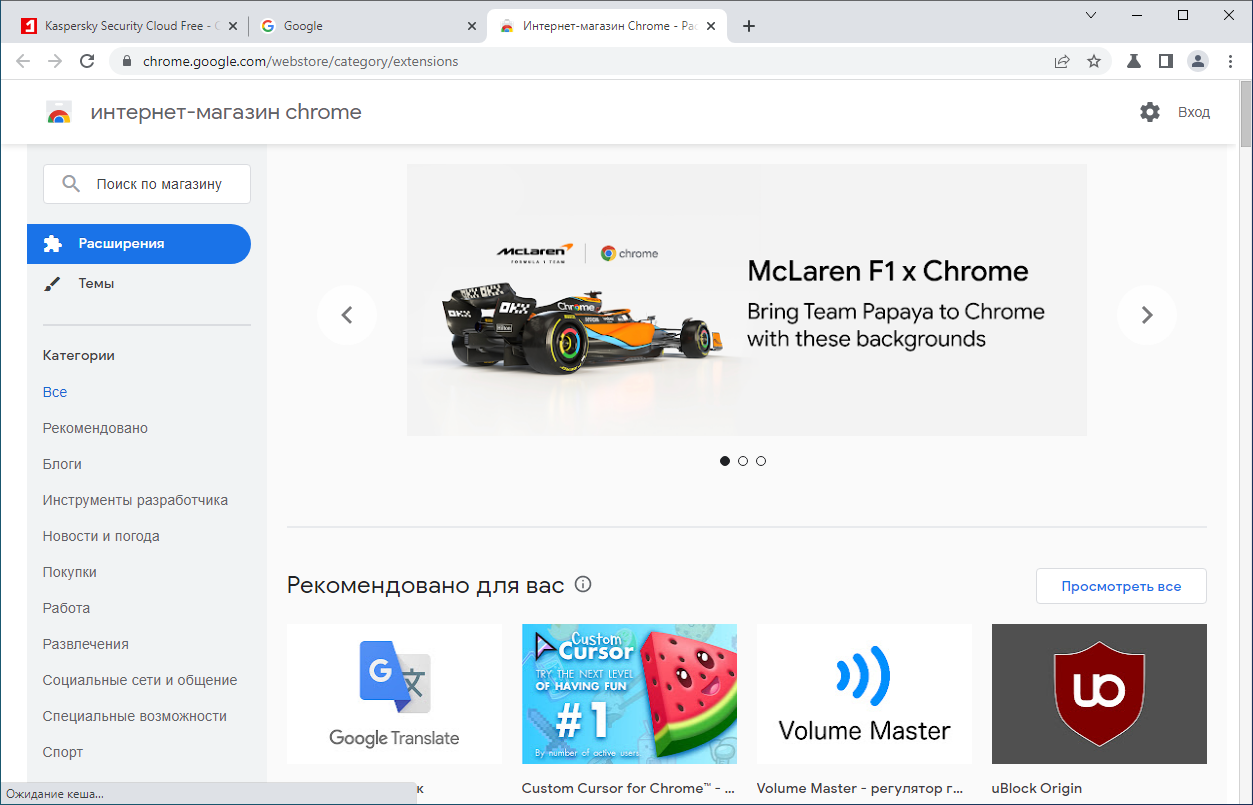Screen dimensions: 1253x805
Task: Open Социальные сети и общение category
Action: (140, 680)
